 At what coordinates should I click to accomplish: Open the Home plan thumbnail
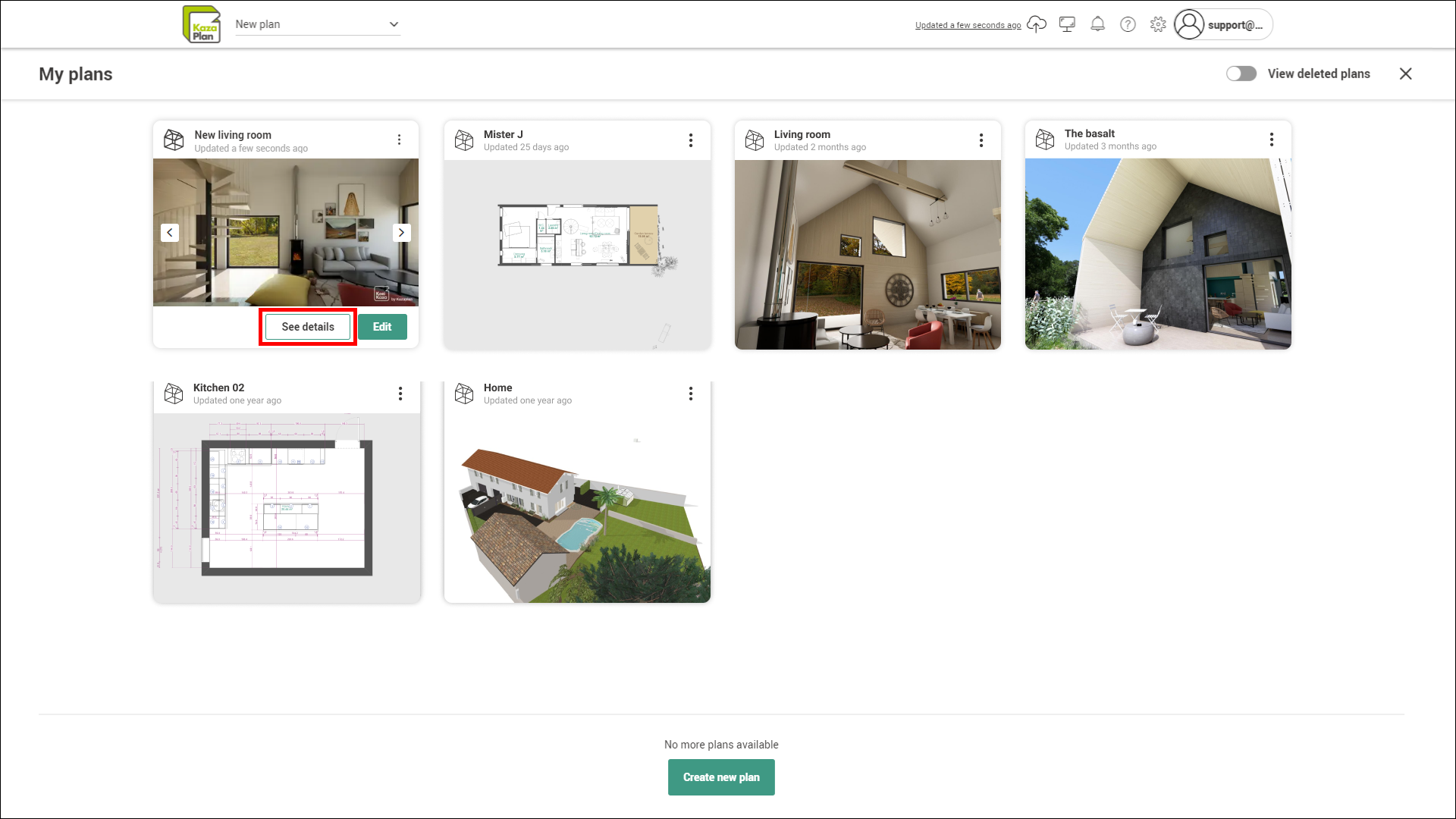[x=577, y=508]
